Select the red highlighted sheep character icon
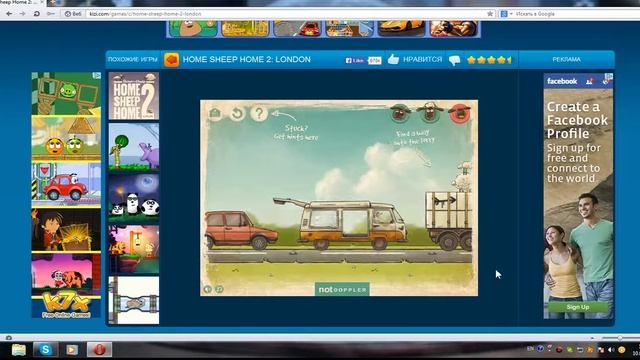Viewport: 640px width, 360px height. (x=460, y=113)
